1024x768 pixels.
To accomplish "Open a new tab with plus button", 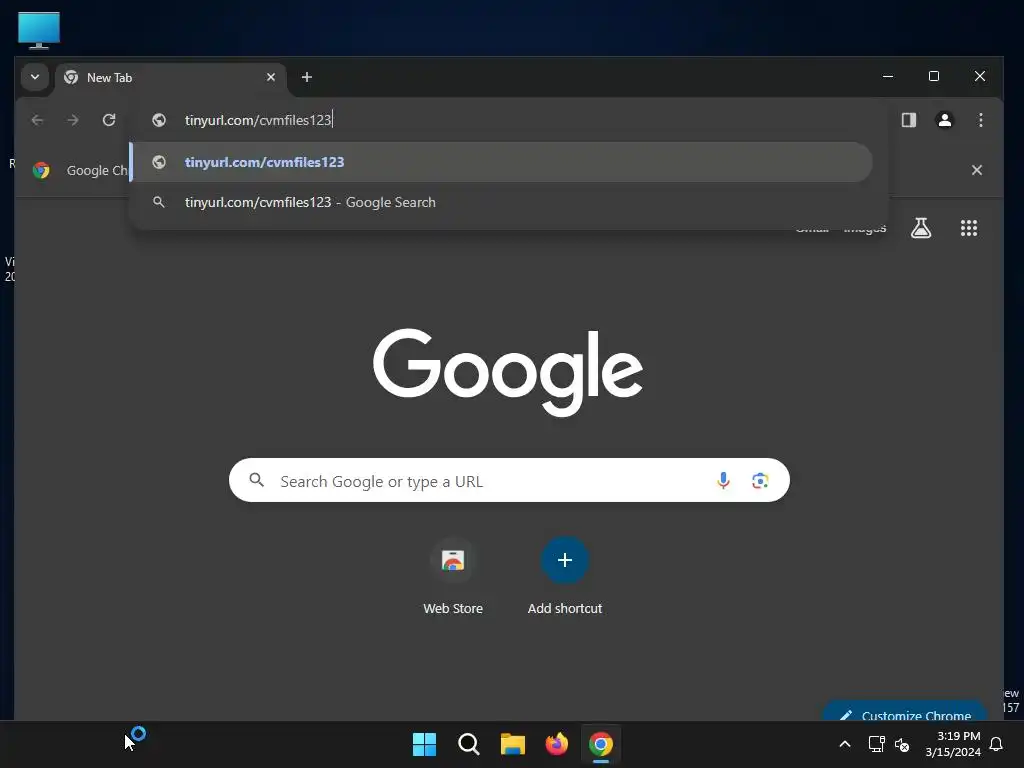I will point(307,77).
